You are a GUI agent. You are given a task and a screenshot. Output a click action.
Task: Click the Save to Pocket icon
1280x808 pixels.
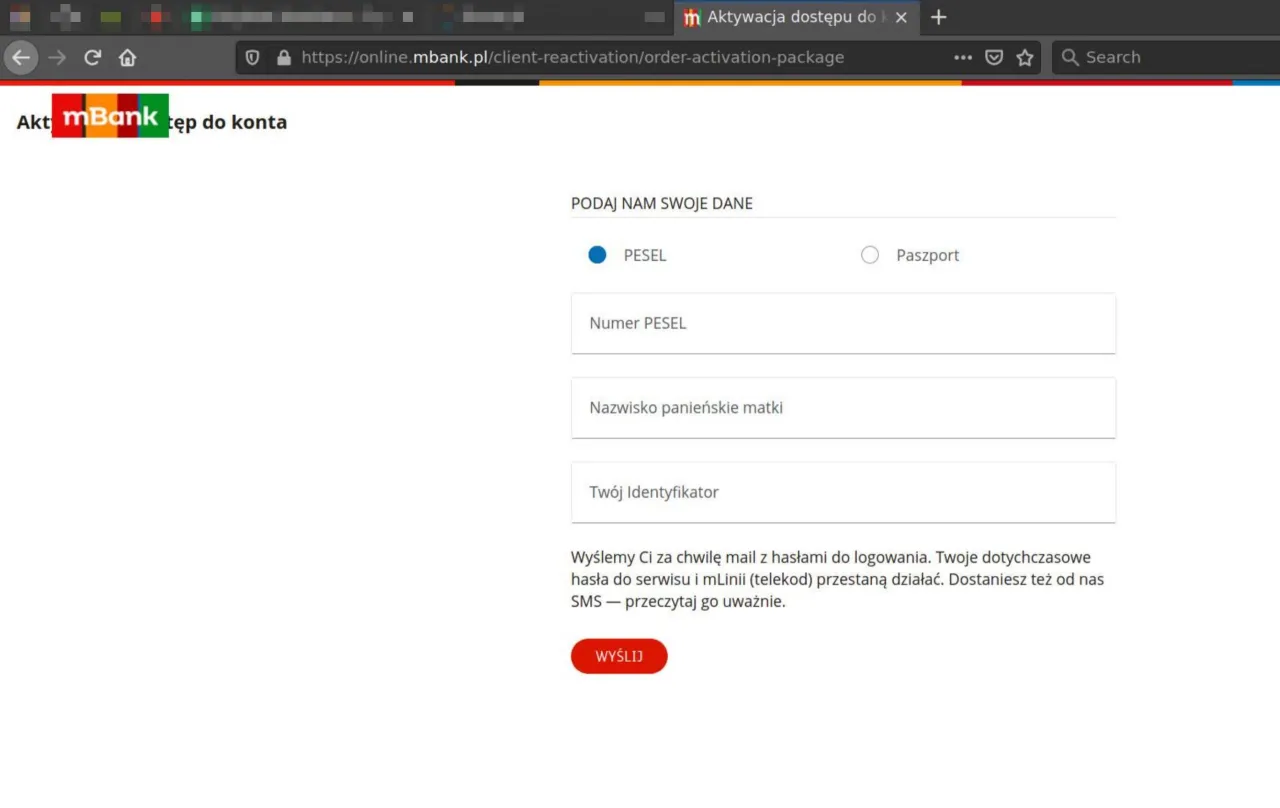coord(994,57)
